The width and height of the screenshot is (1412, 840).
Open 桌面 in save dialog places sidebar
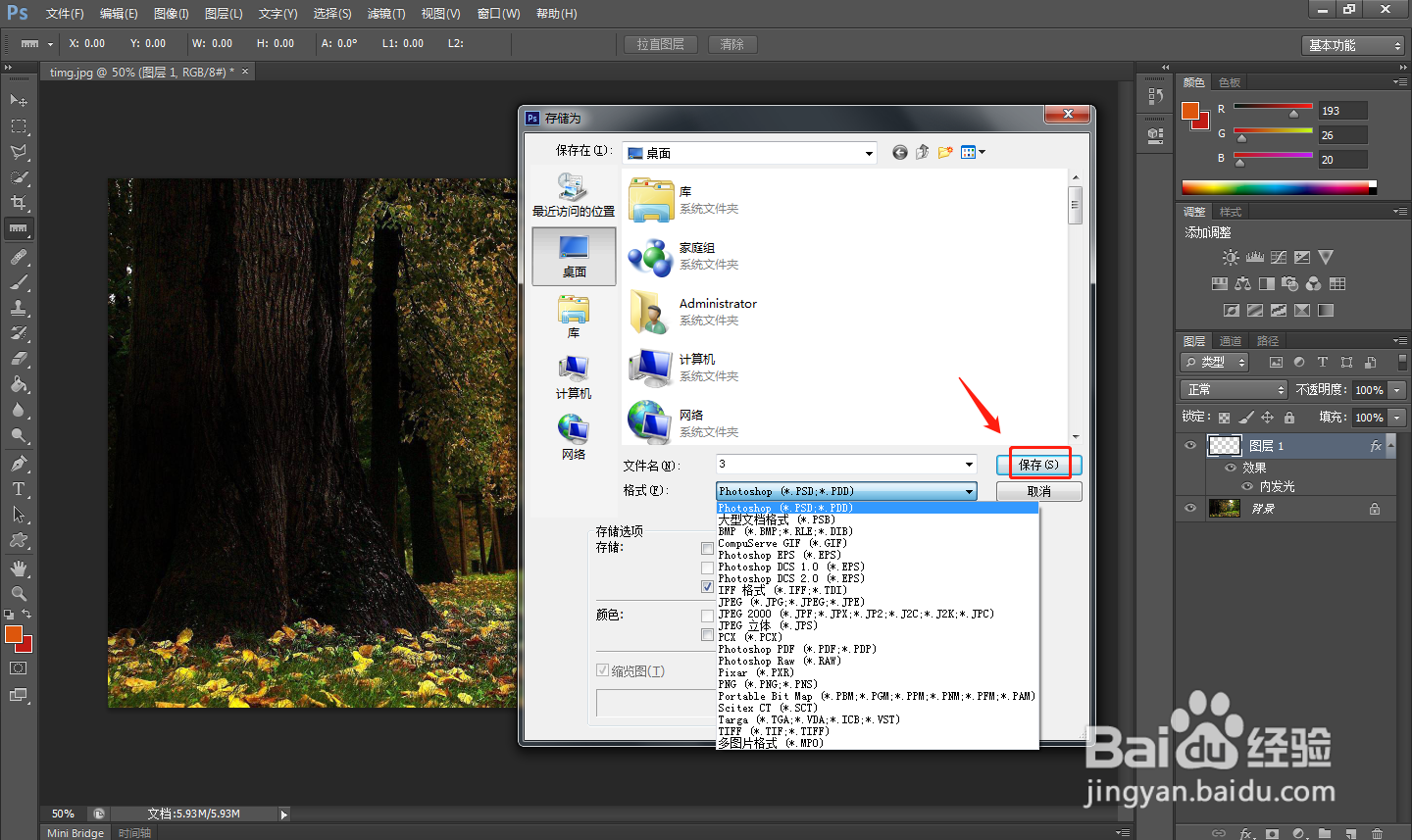click(574, 257)
